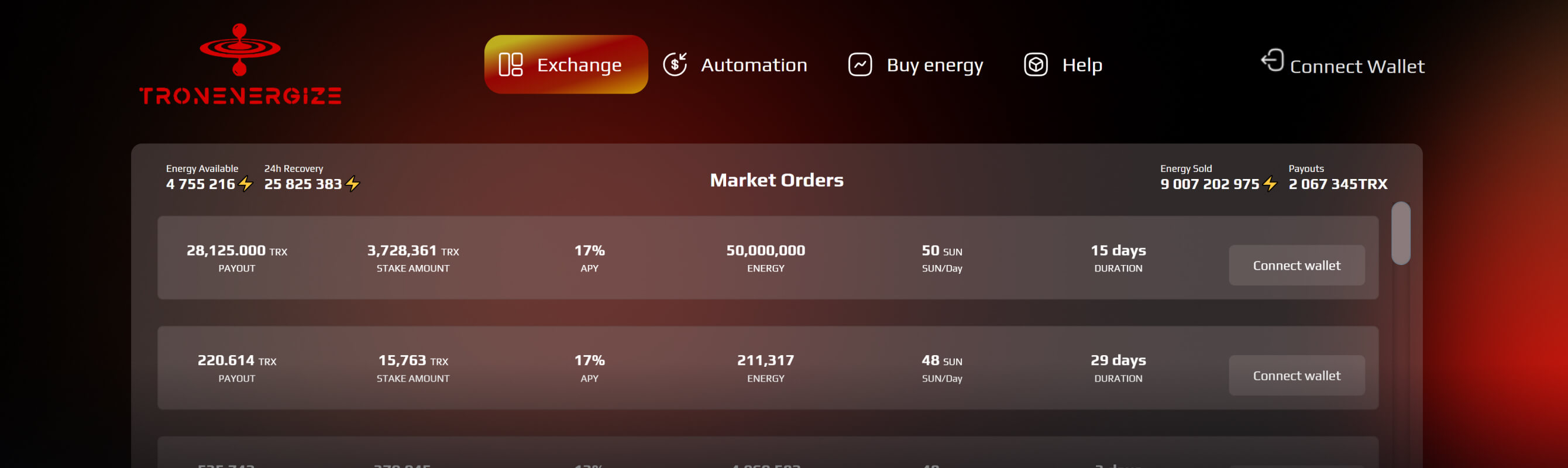
Task: Click the Buy energy chart icon
Action: 859,64
